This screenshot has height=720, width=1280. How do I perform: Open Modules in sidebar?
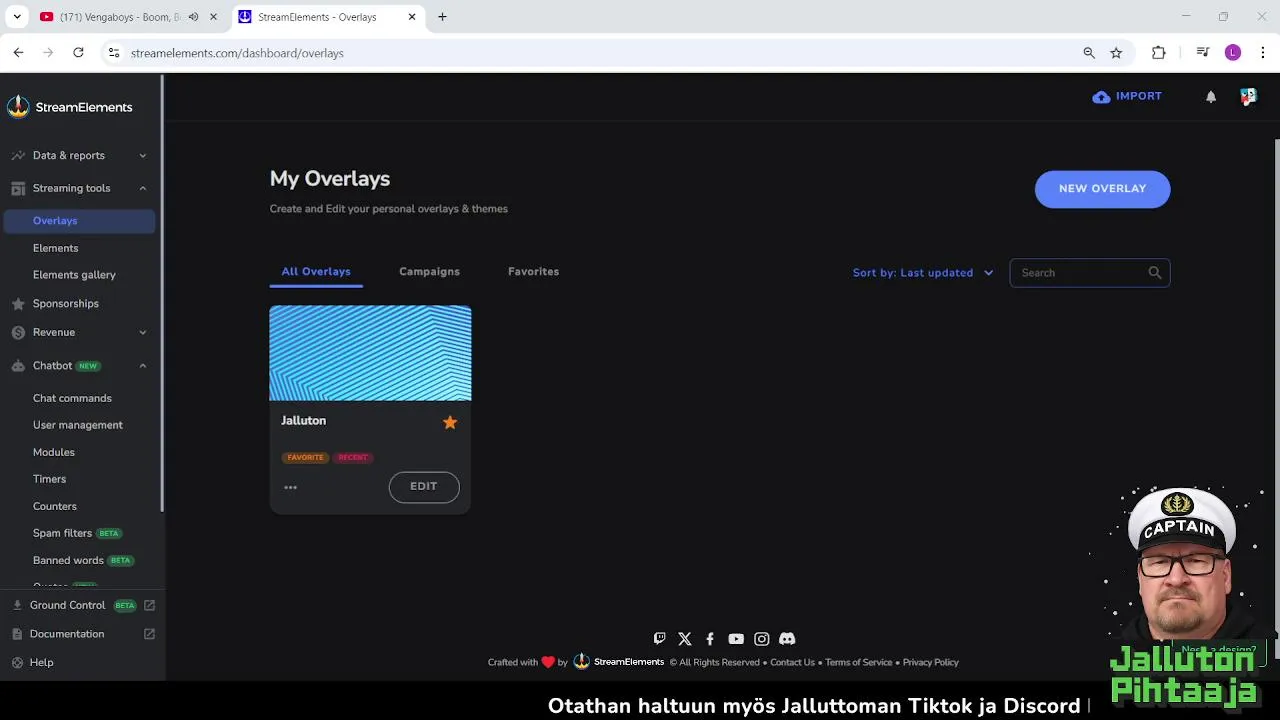[x=54, y=452]
